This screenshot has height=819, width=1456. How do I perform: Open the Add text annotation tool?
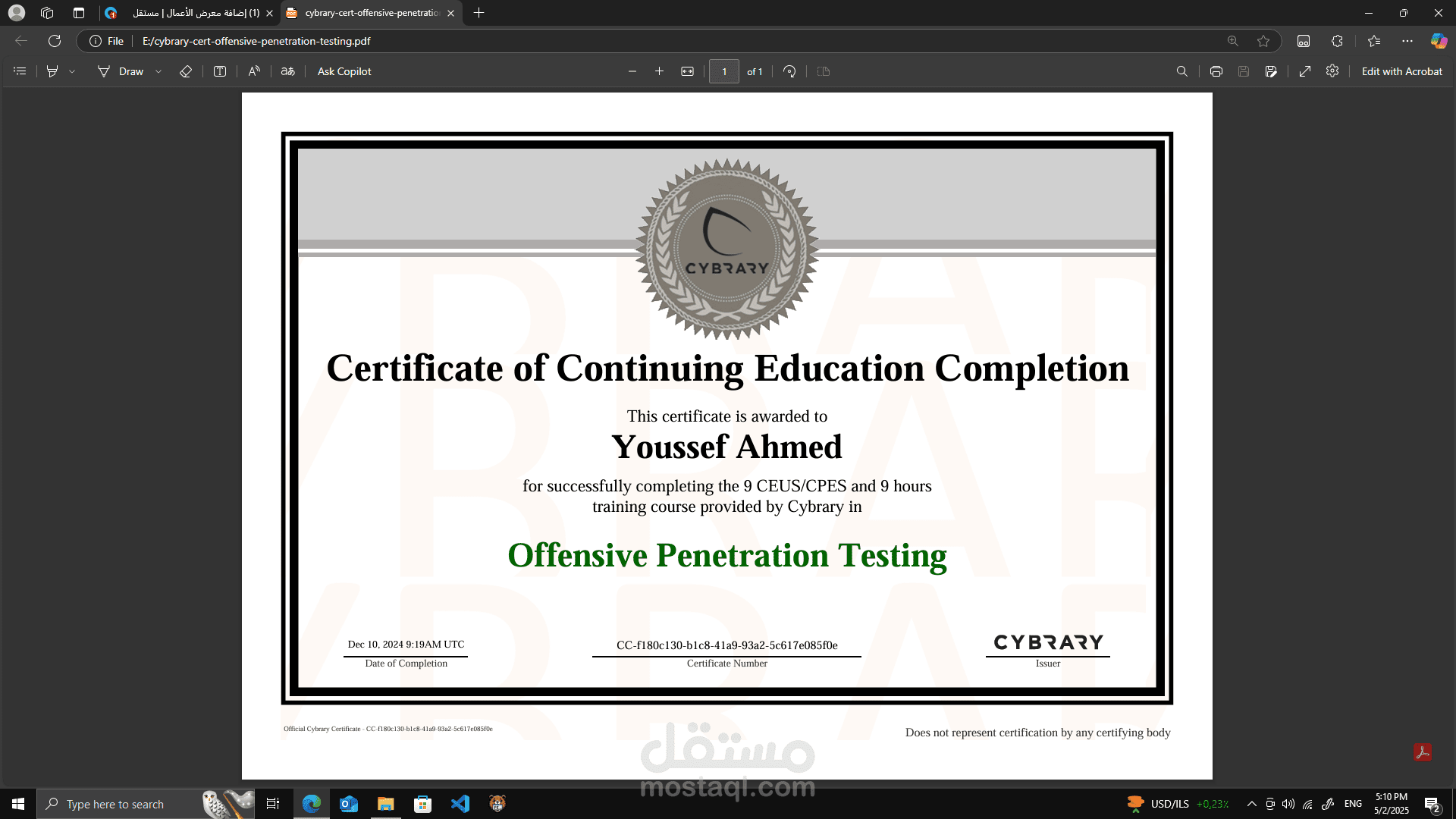[x=220, y=71]
